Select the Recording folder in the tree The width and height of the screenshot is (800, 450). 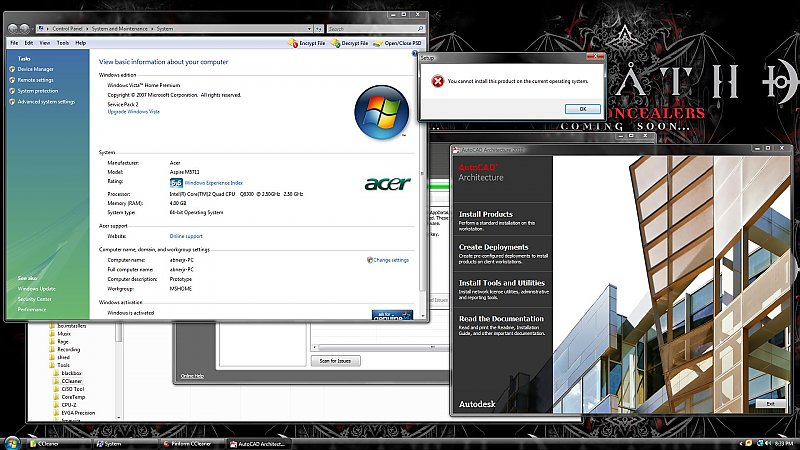(65, 349)
